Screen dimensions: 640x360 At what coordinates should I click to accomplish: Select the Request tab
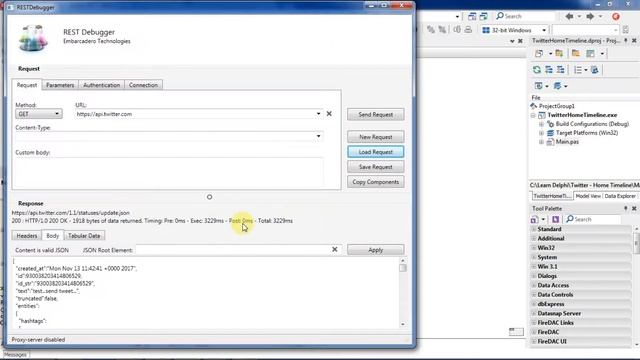[x=27, y=85]
